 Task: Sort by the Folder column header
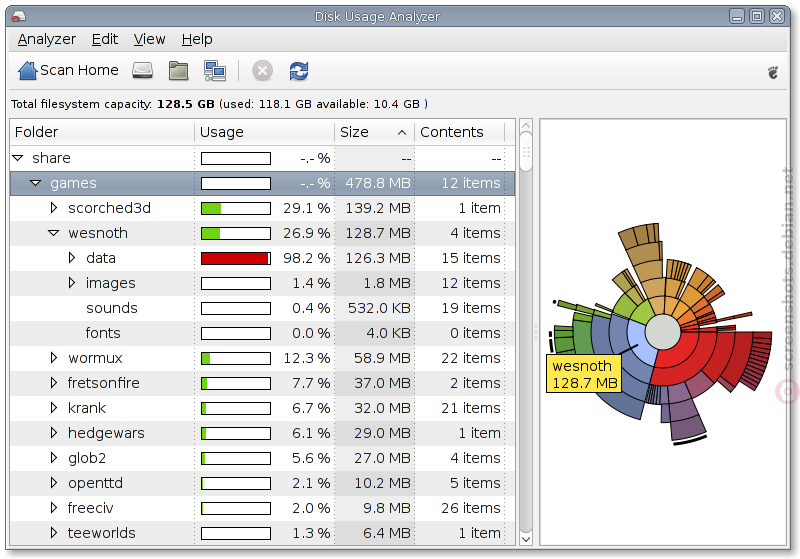tap(102, 133)
